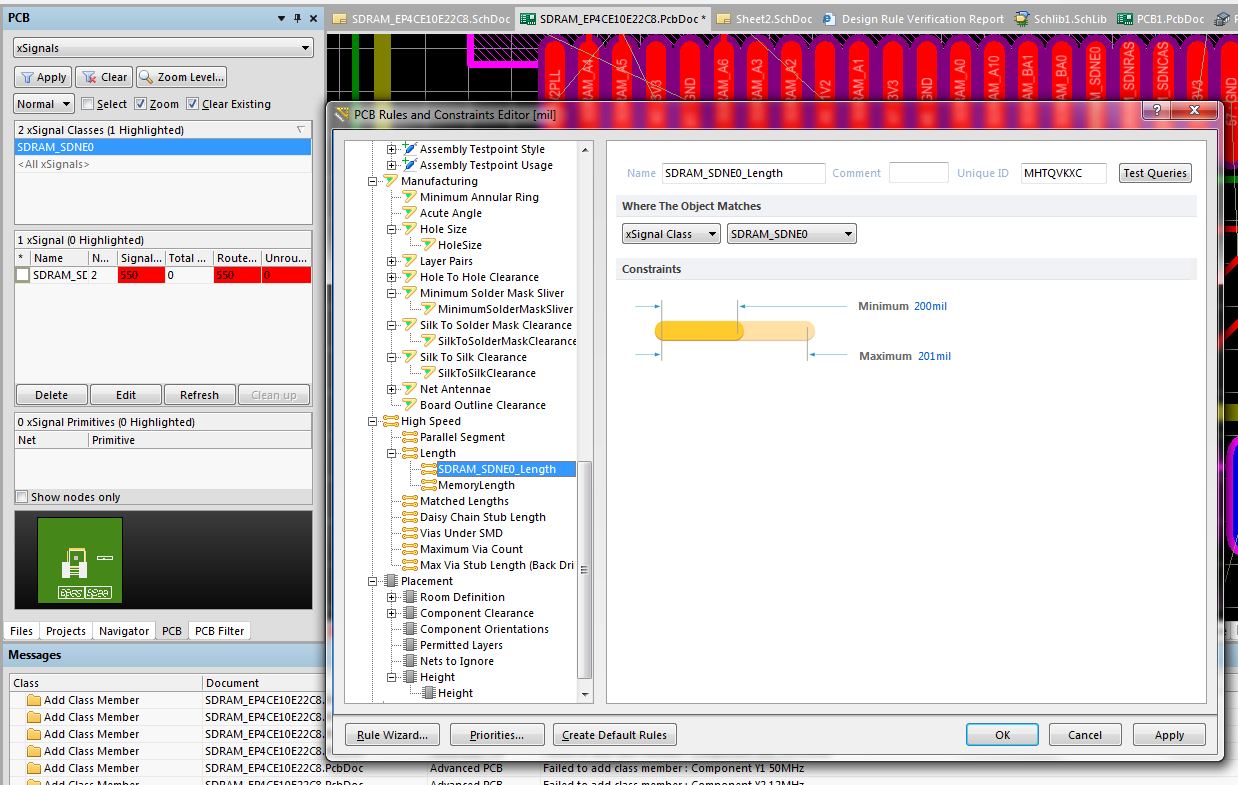Toggle the Show nodes only checkbox
This screenshot has height=785, width=1238.
(21, 496)
